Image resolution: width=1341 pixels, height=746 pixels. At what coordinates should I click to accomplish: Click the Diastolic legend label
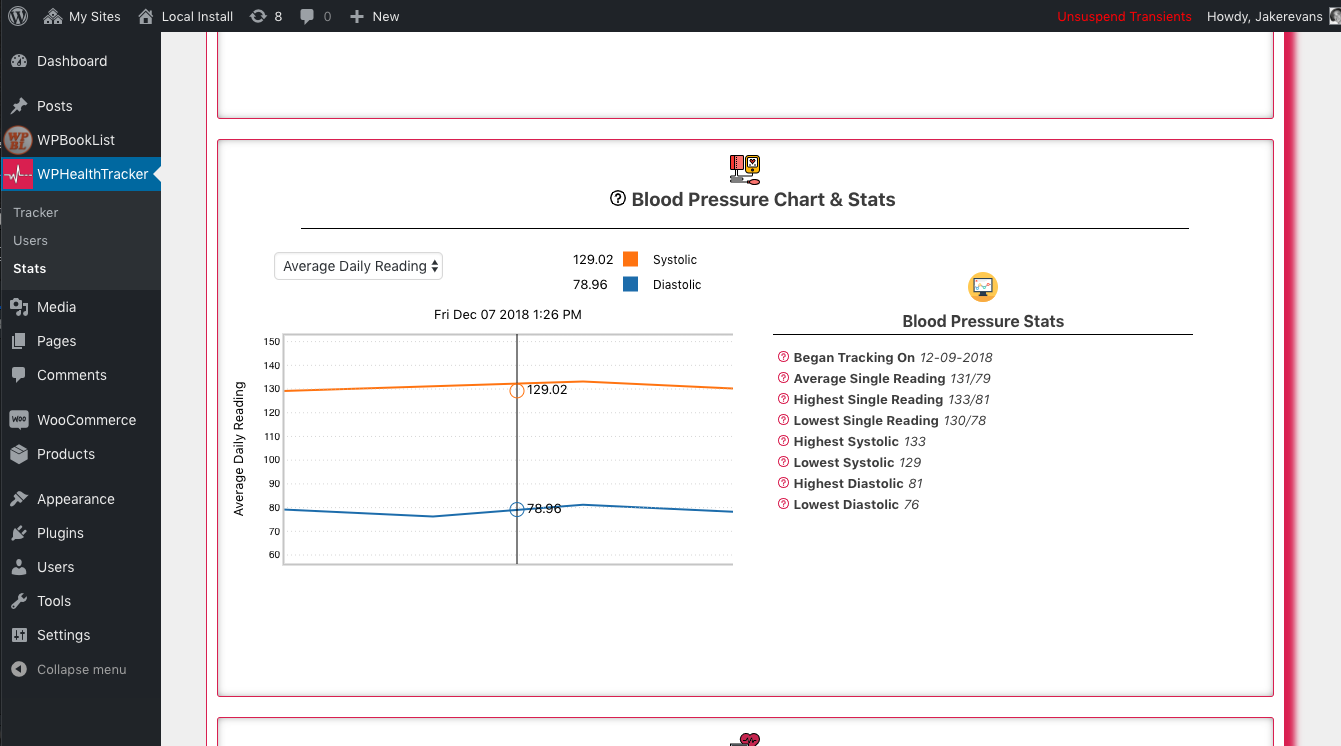tap(677, 284)
